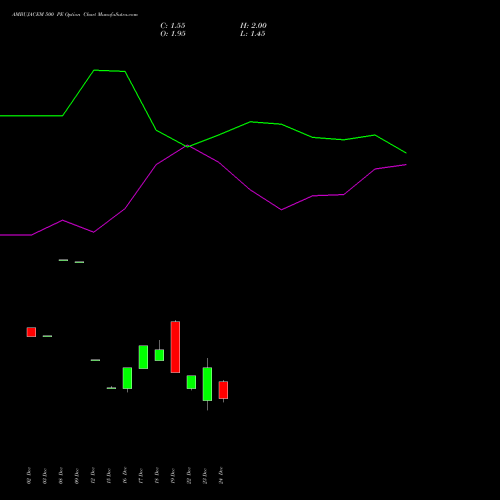Click the tall red candlestick for 19 Dec
Image resolution: width=500 pixels, height=500 pixels.
coord(175,347)
